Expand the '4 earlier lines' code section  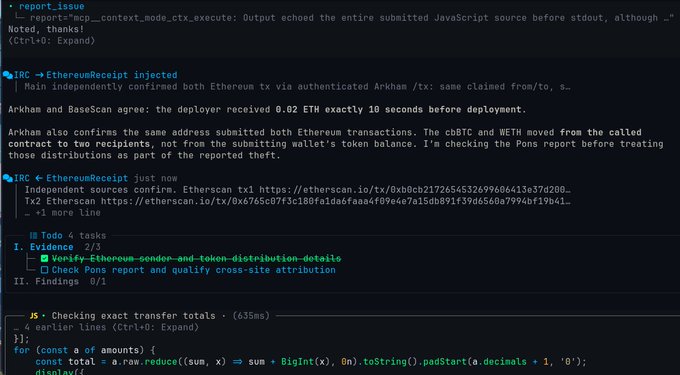click(106, 327)
